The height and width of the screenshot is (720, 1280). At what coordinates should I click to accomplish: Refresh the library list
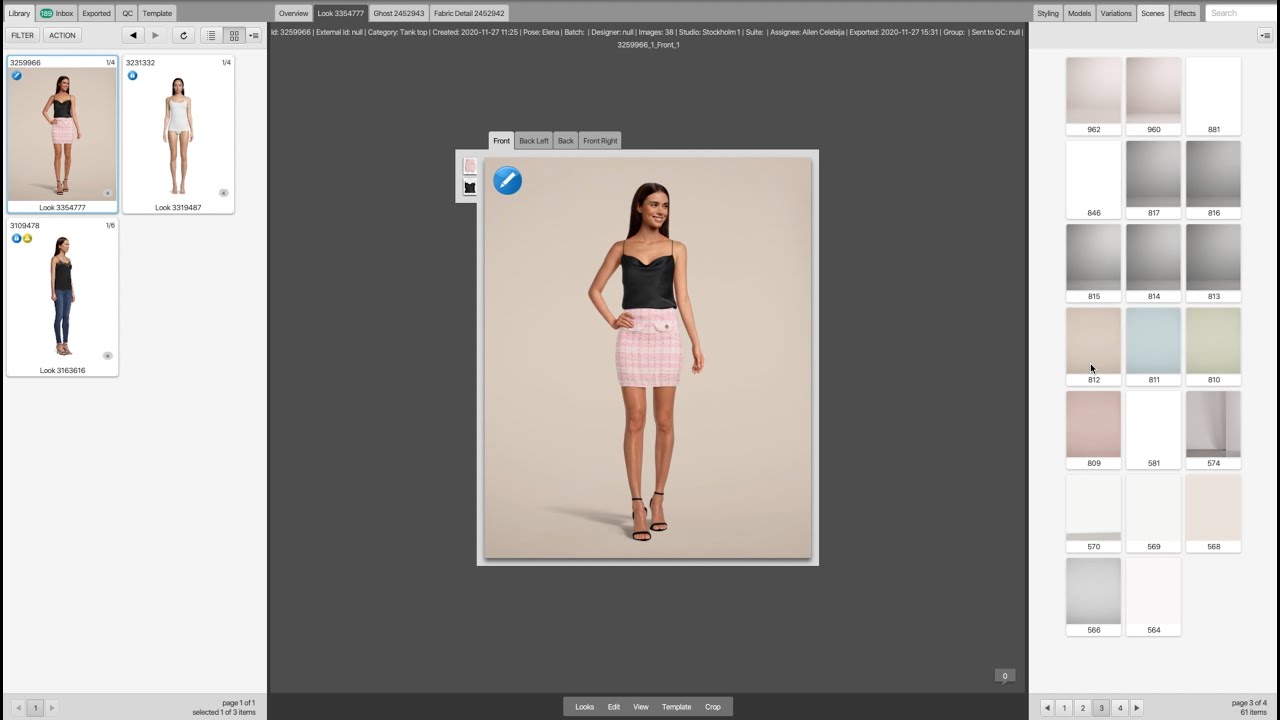(183, 35)
